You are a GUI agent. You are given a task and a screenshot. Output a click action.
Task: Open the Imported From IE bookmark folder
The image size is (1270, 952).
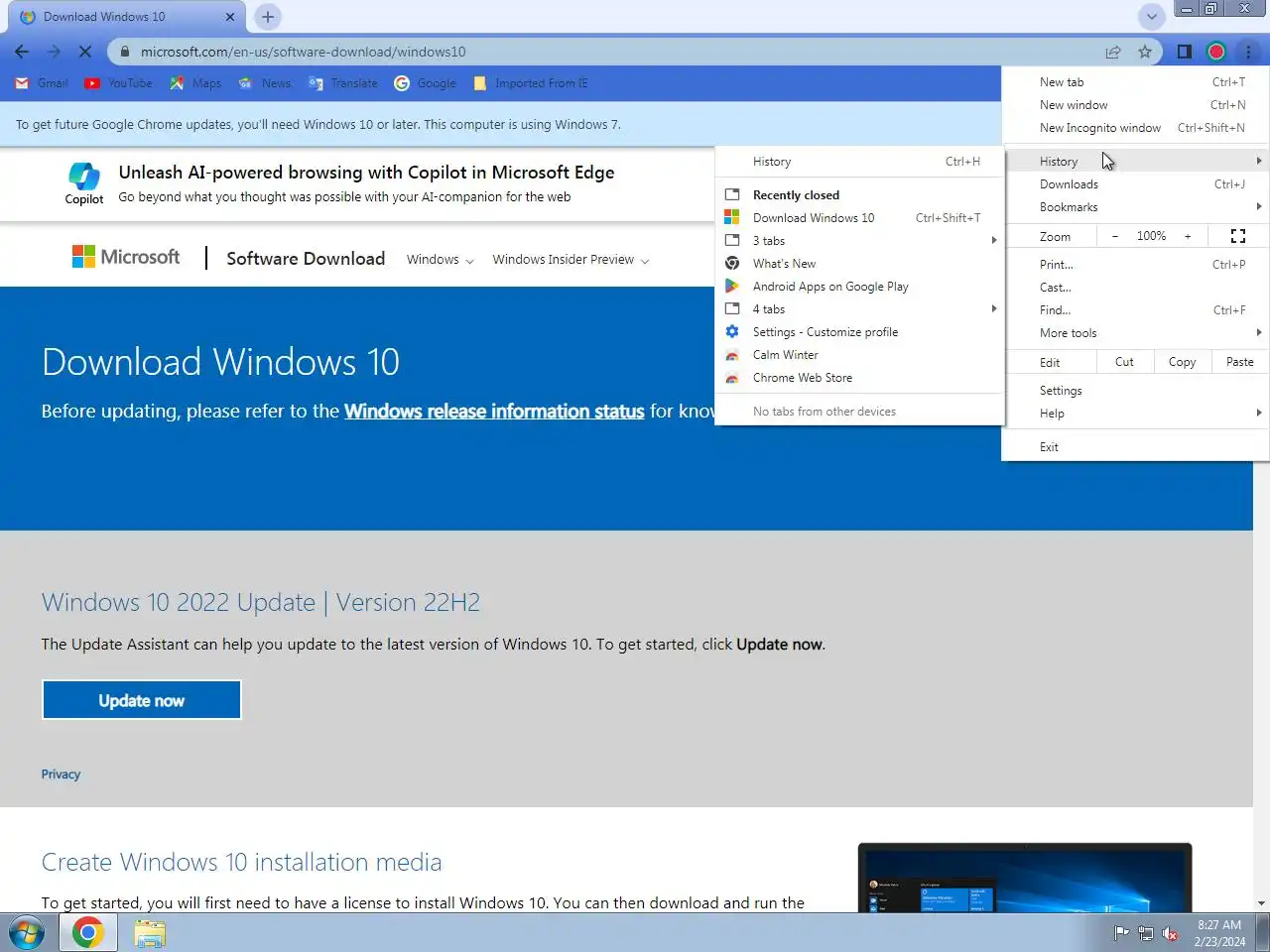531,83
